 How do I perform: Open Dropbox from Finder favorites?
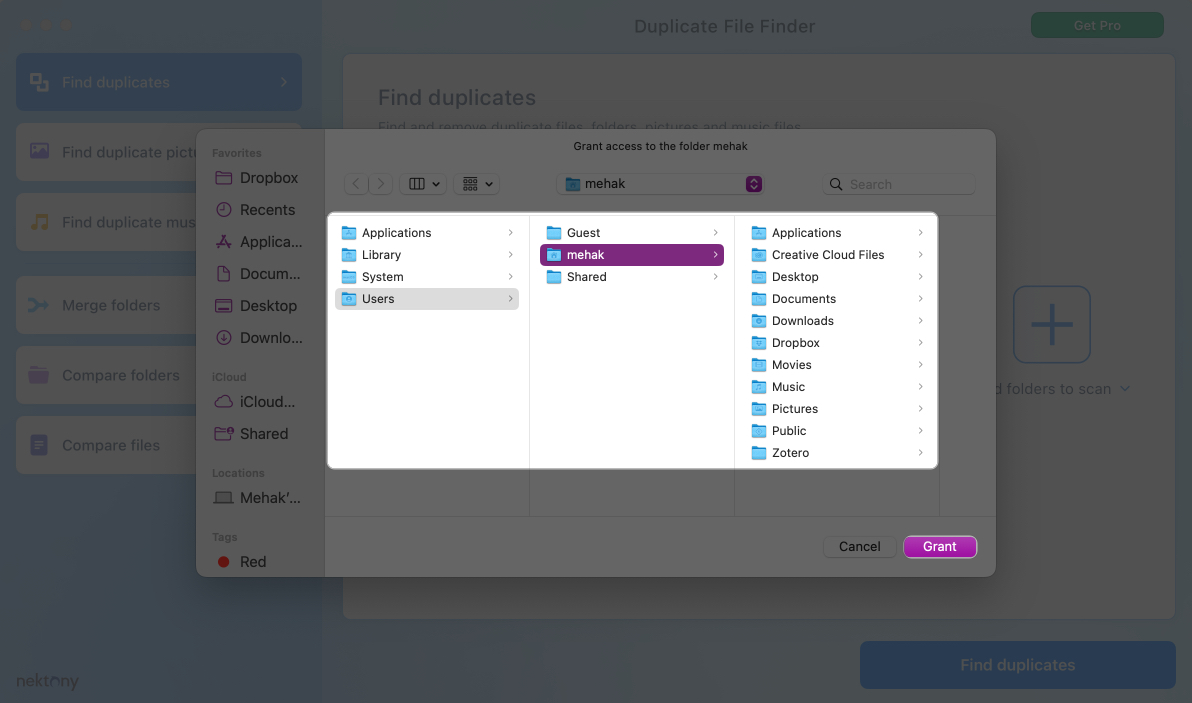point(257,177)
